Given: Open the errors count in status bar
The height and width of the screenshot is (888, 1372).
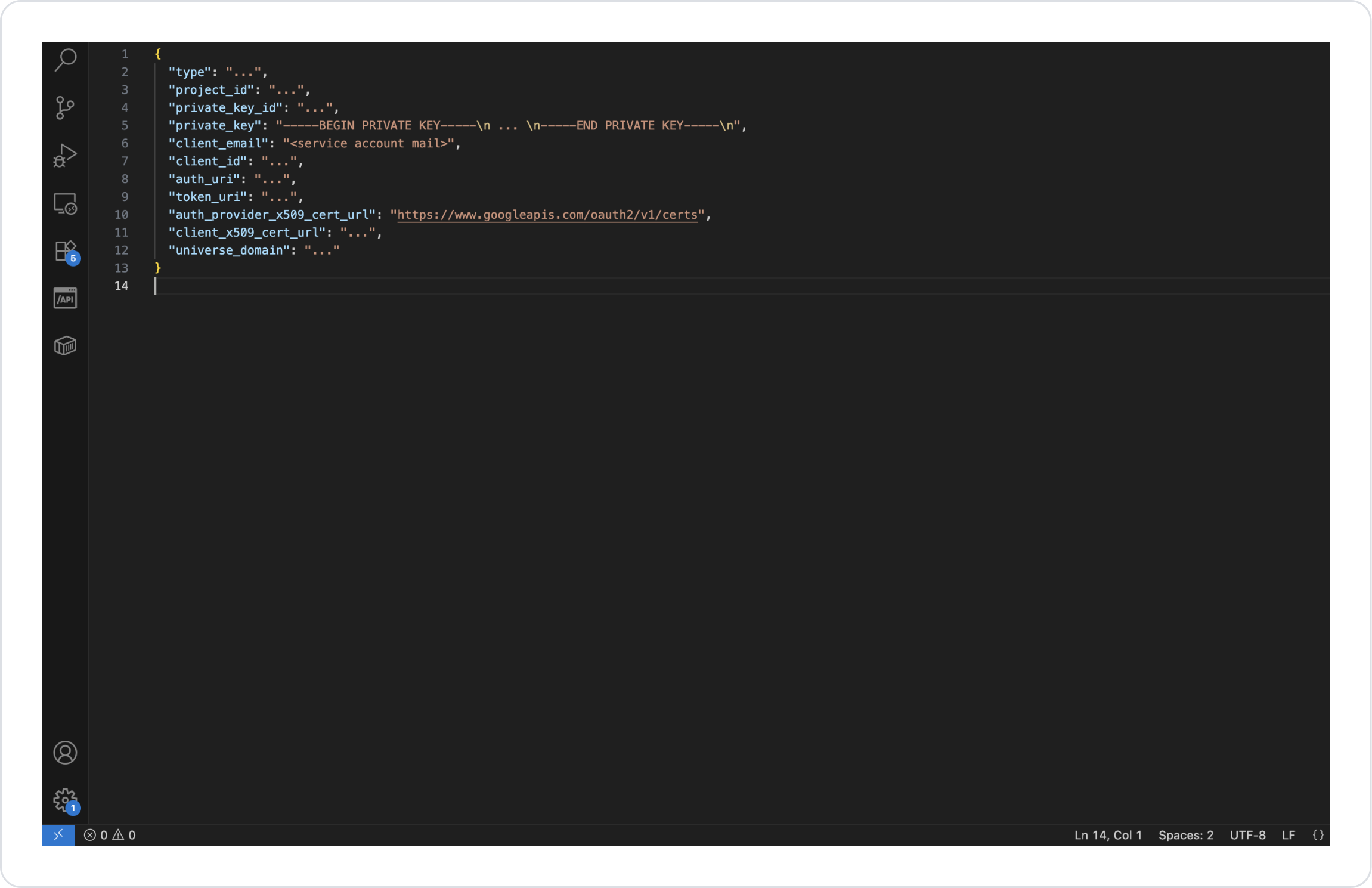Looking at the screenshot, I should tap(95, 835).
